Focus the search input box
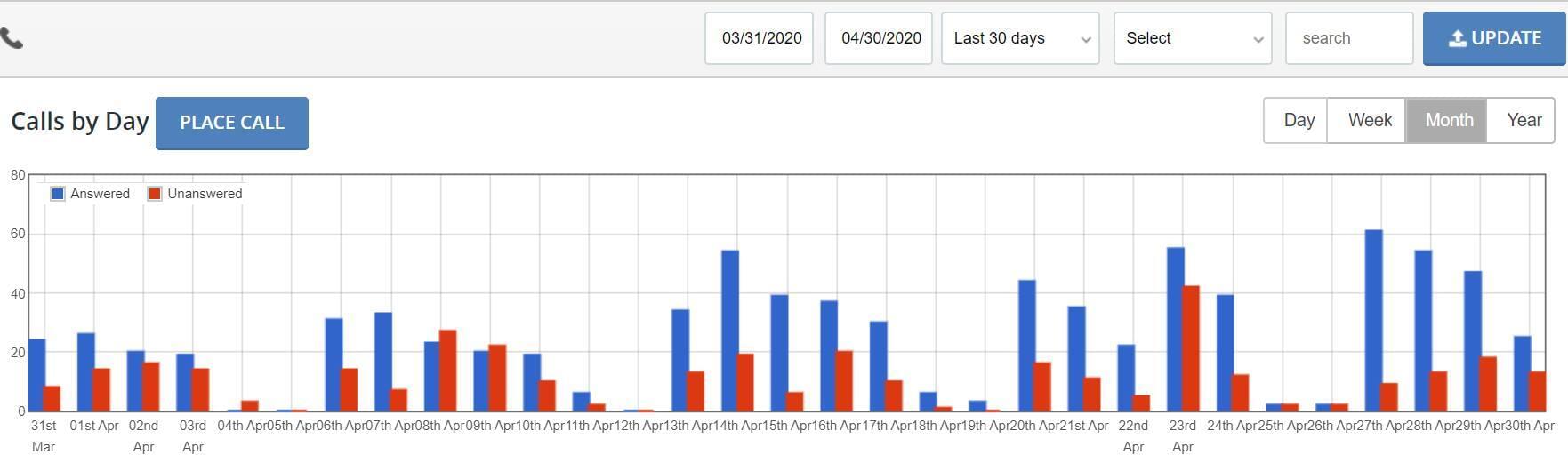The width and height of the screenshot is (1568, 455). point(1348,38)
